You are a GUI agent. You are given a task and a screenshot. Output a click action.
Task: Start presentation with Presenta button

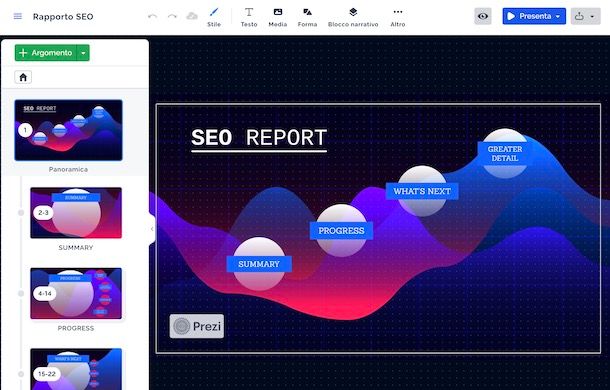pos(529,16)
